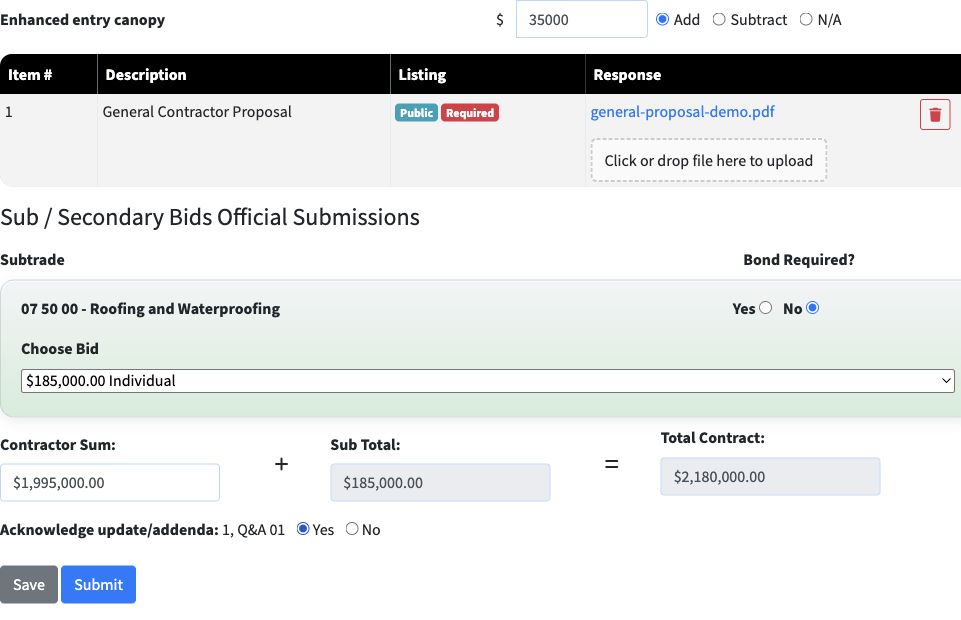This screenshot has height=620, width=961.
Task: Click the Total Contract field
Action: (770, 477)
